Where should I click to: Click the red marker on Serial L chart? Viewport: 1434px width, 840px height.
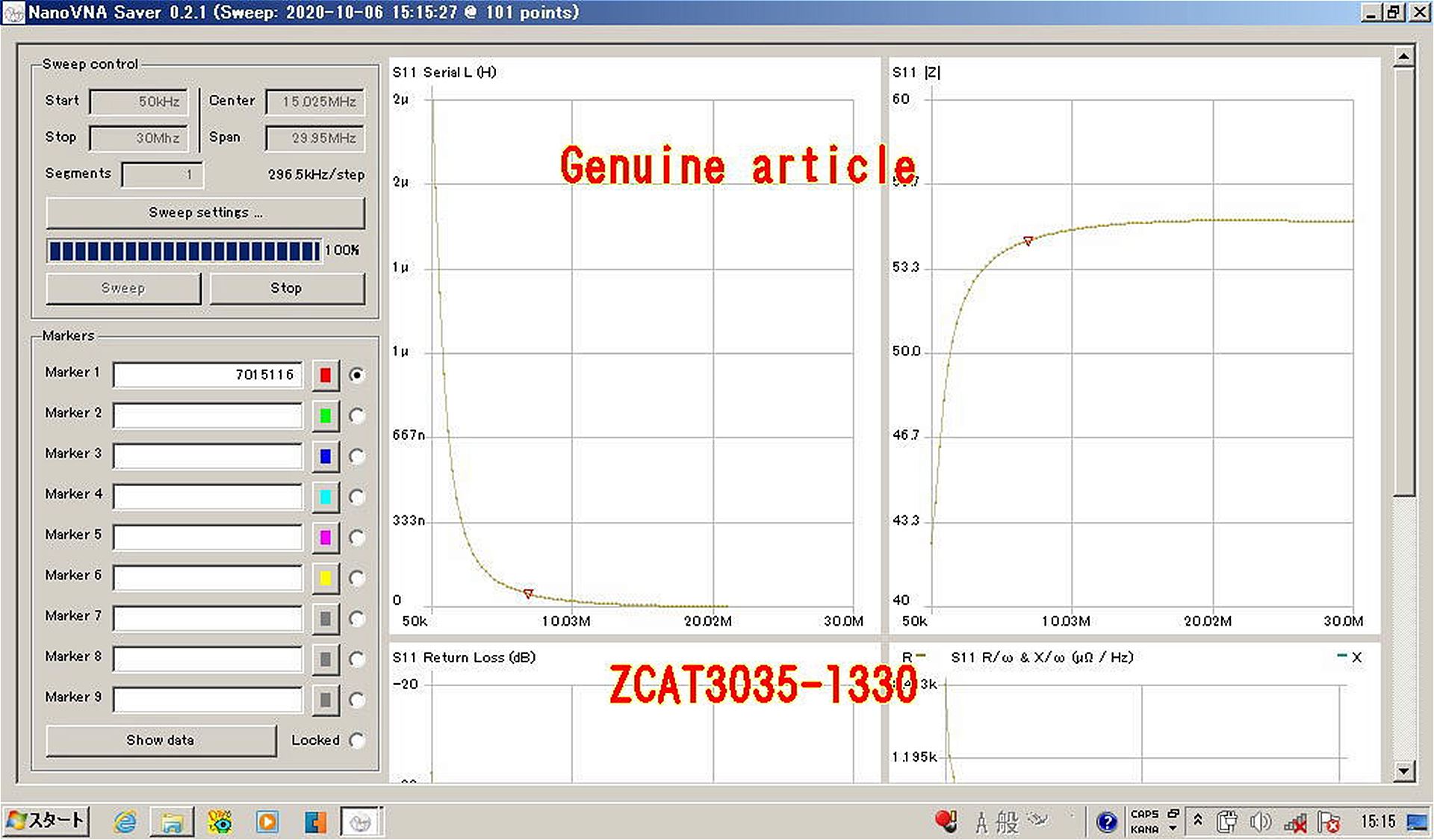coord(528,594)
